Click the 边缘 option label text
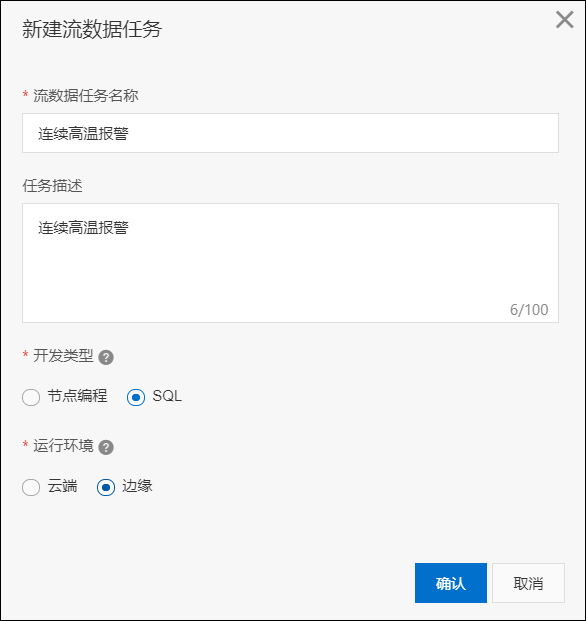The height and width of the screenshot is (621, 586). tap(137, 486)
